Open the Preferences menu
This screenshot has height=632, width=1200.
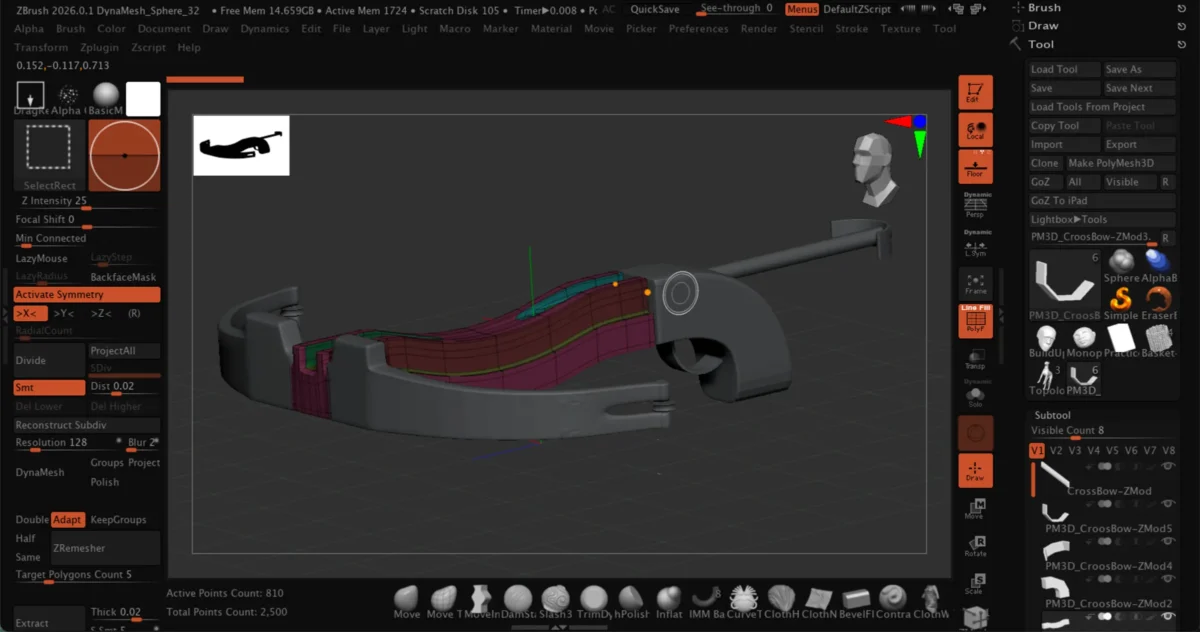tap(698, 29)
